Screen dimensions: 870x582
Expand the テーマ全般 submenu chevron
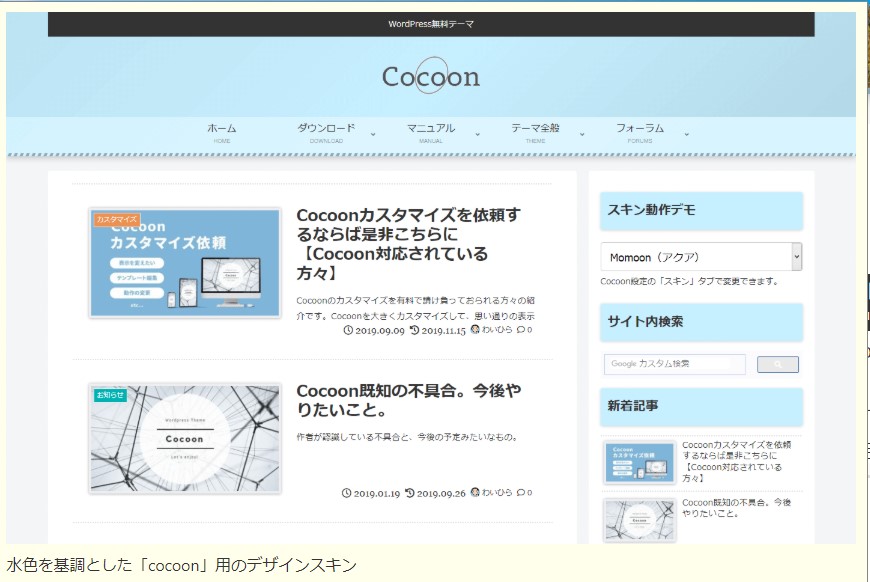coord(582,134)
